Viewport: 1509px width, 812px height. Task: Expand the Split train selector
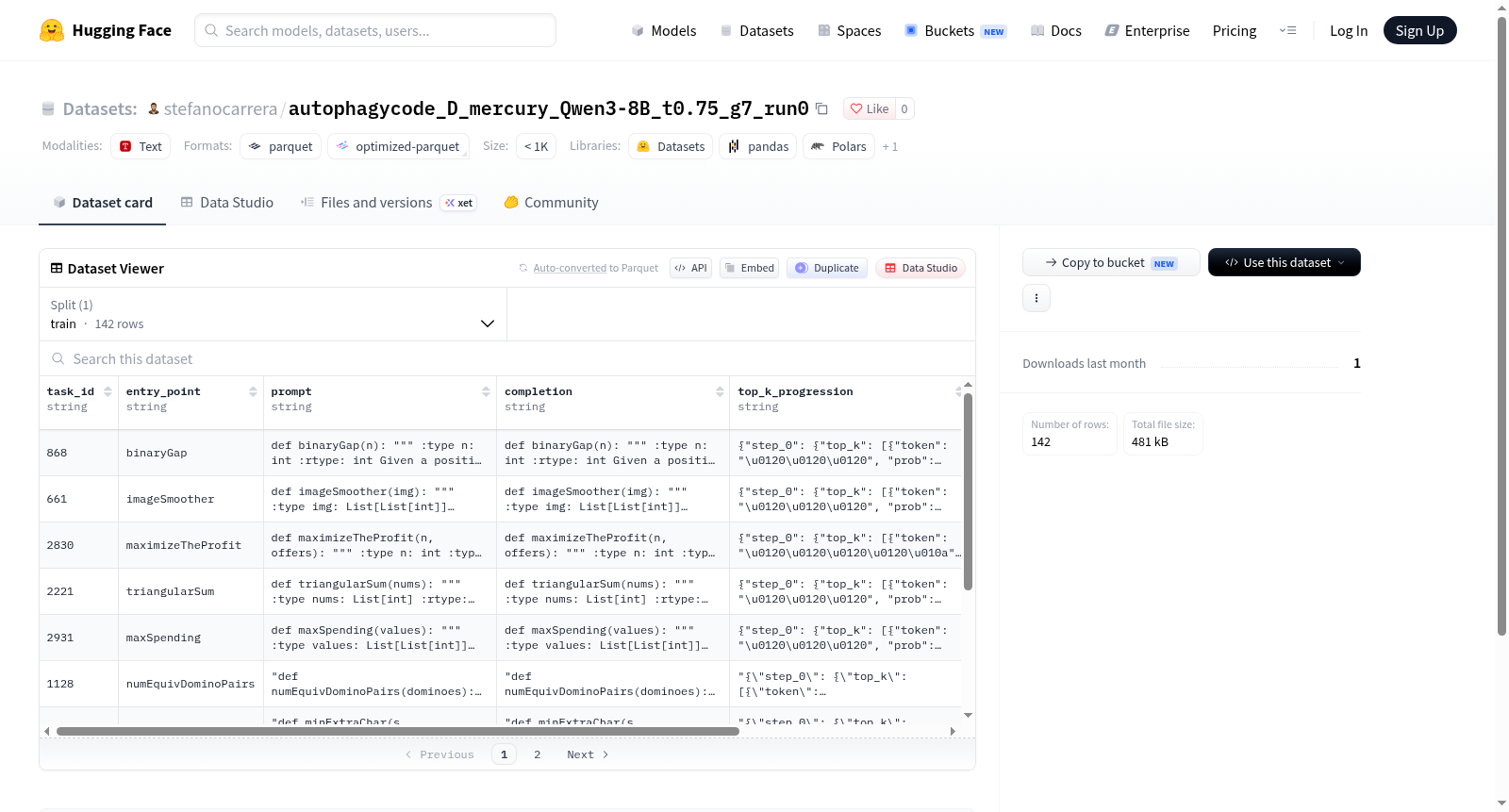click(x=273, y=314)
